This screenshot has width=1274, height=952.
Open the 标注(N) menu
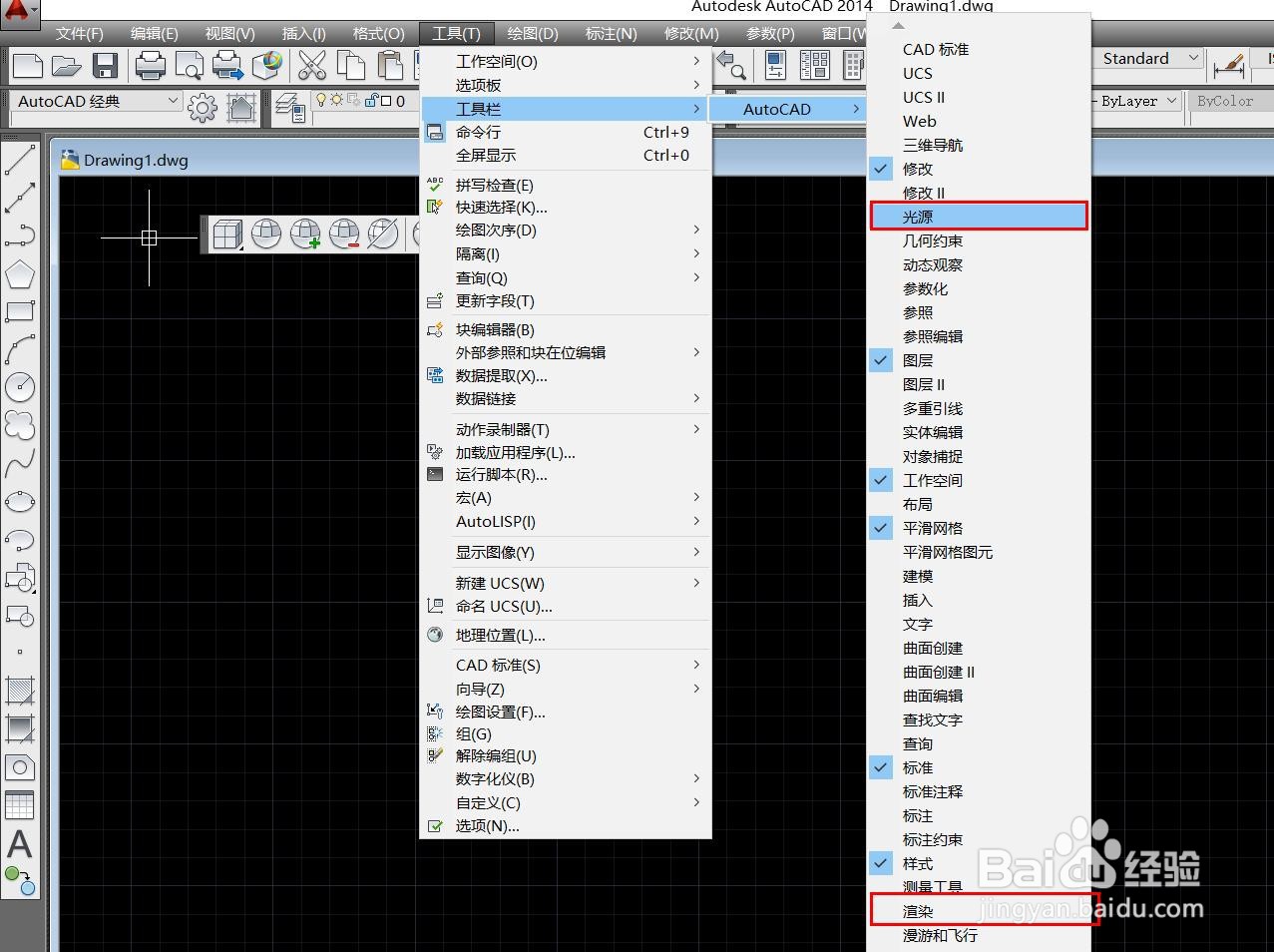click(611, 34)
